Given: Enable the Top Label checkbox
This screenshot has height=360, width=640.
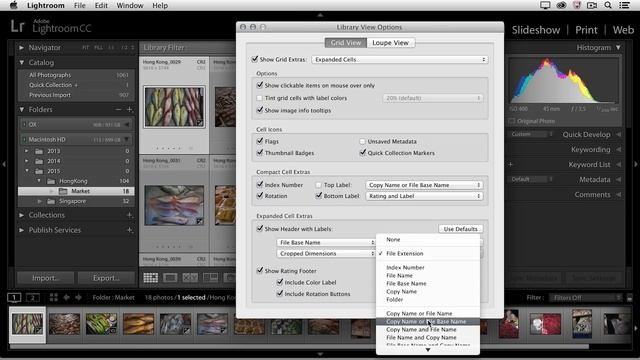Looking at the screenshot, I should point(319,185).
